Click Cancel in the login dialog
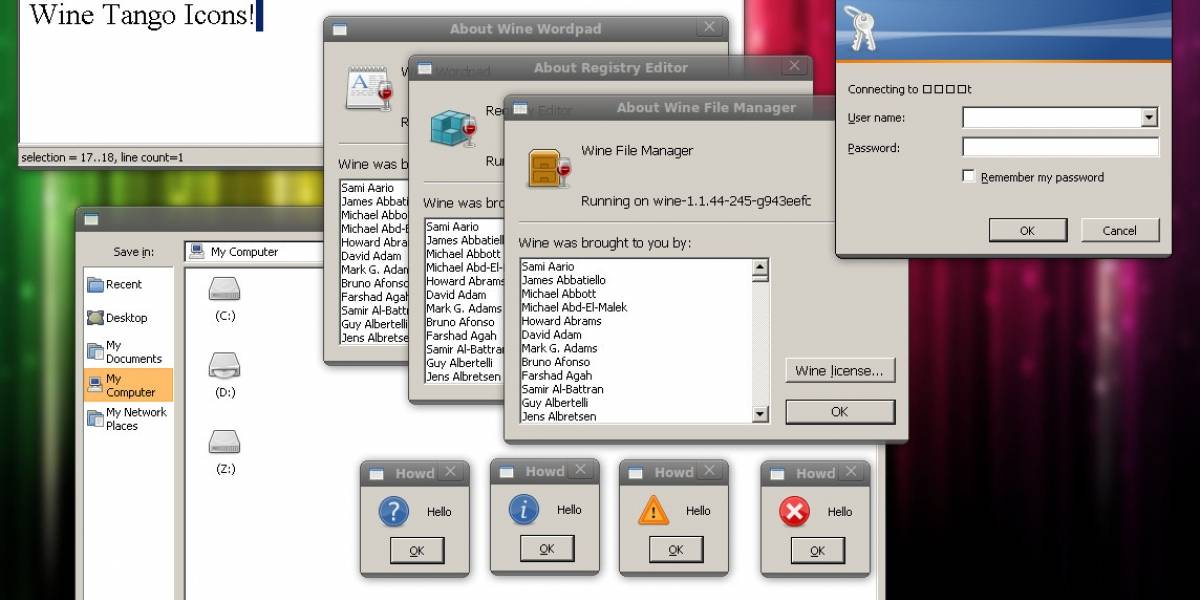The height and width of the screenshot is (600, 1200). pos(1120,230)
